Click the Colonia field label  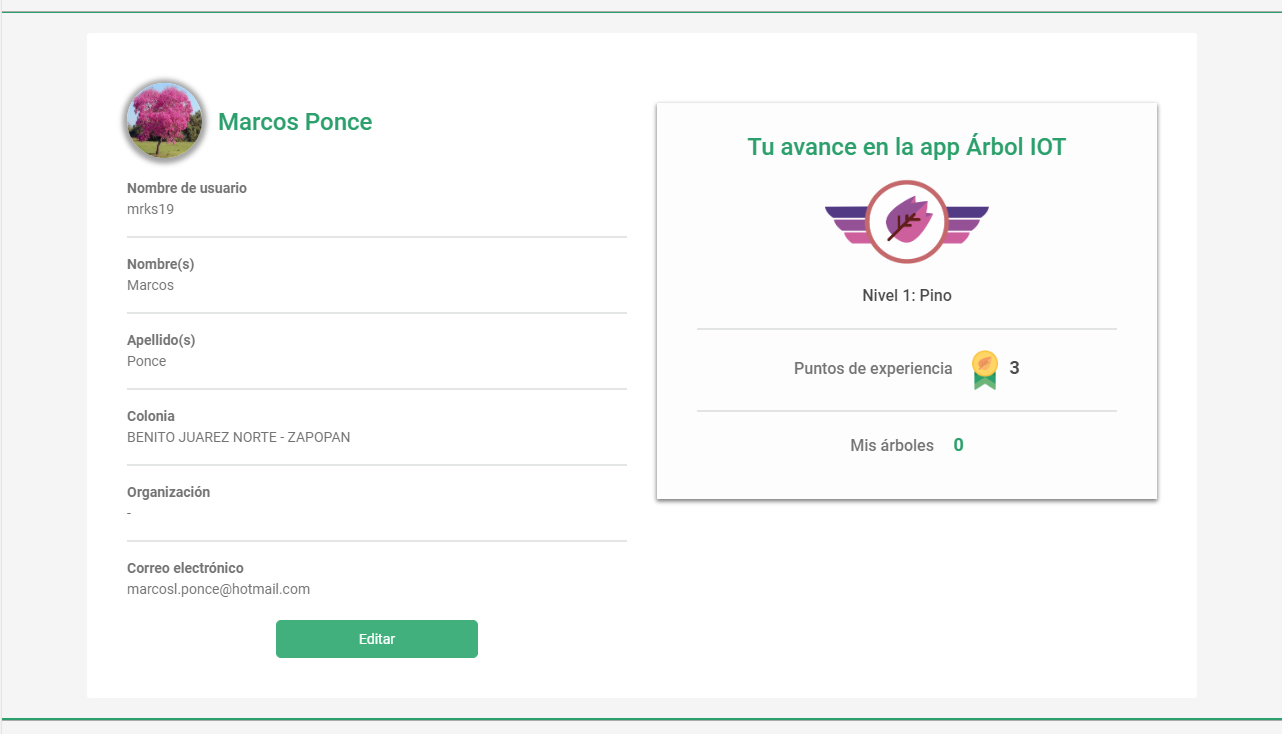coord(151,416)
